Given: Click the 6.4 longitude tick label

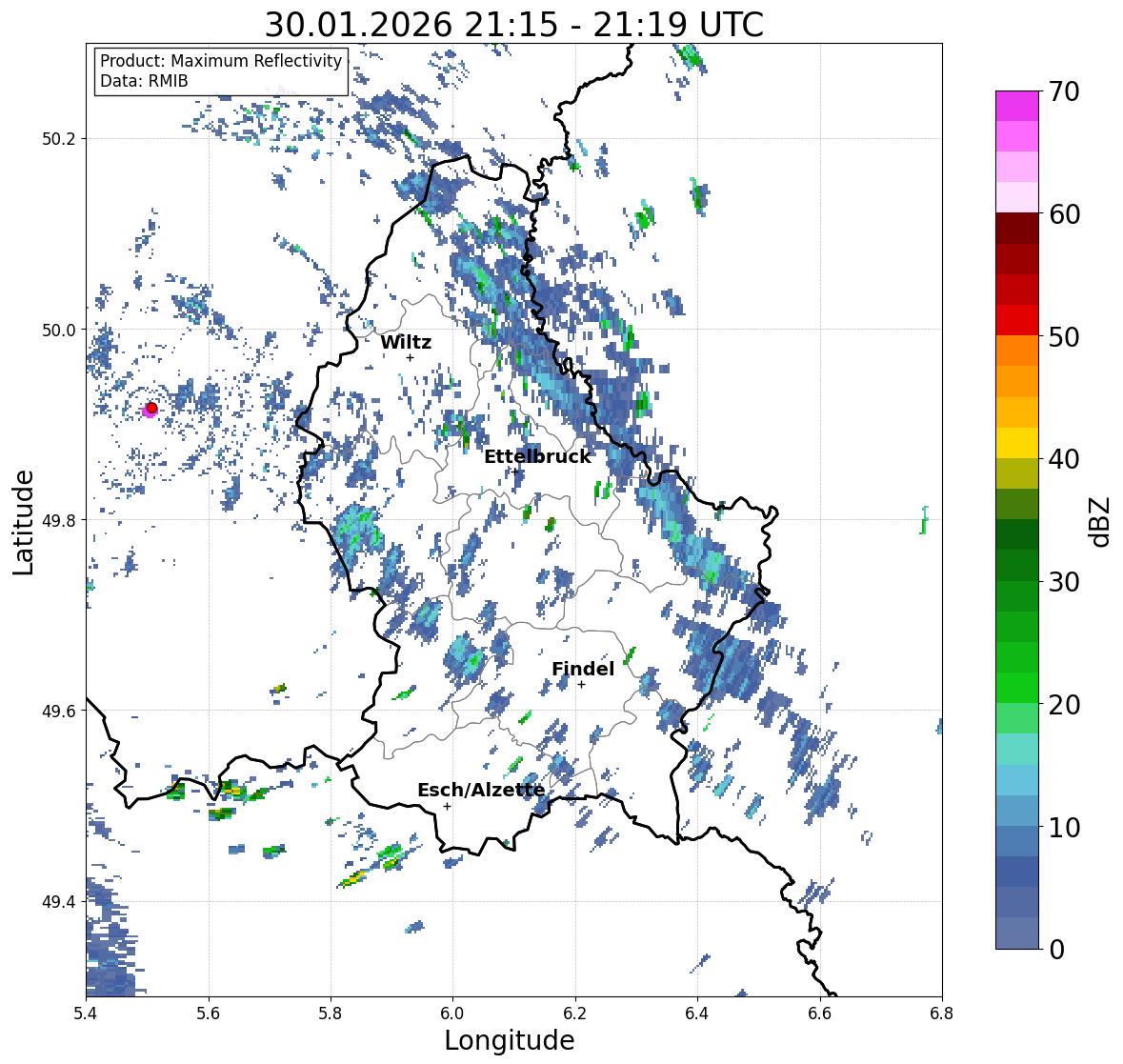Looking at the screenshot, I should (697, 1014).
